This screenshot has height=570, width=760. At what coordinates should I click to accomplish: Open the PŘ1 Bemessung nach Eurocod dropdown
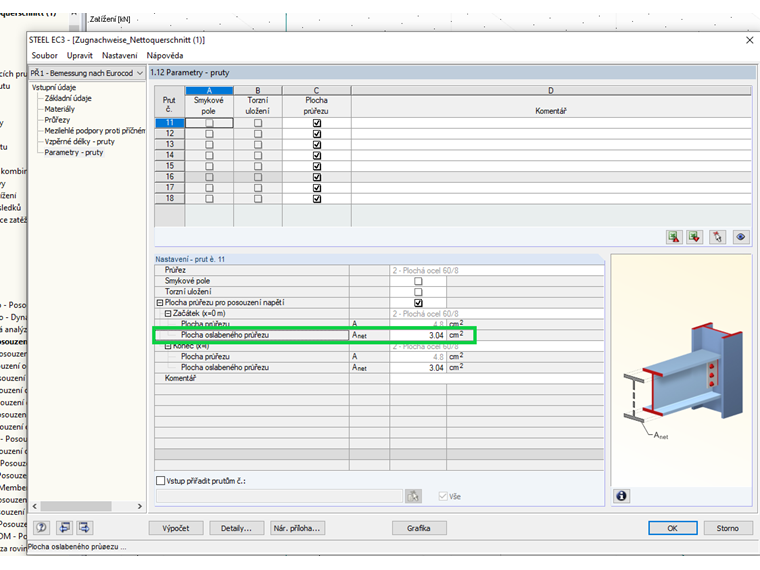click(87, 73)
